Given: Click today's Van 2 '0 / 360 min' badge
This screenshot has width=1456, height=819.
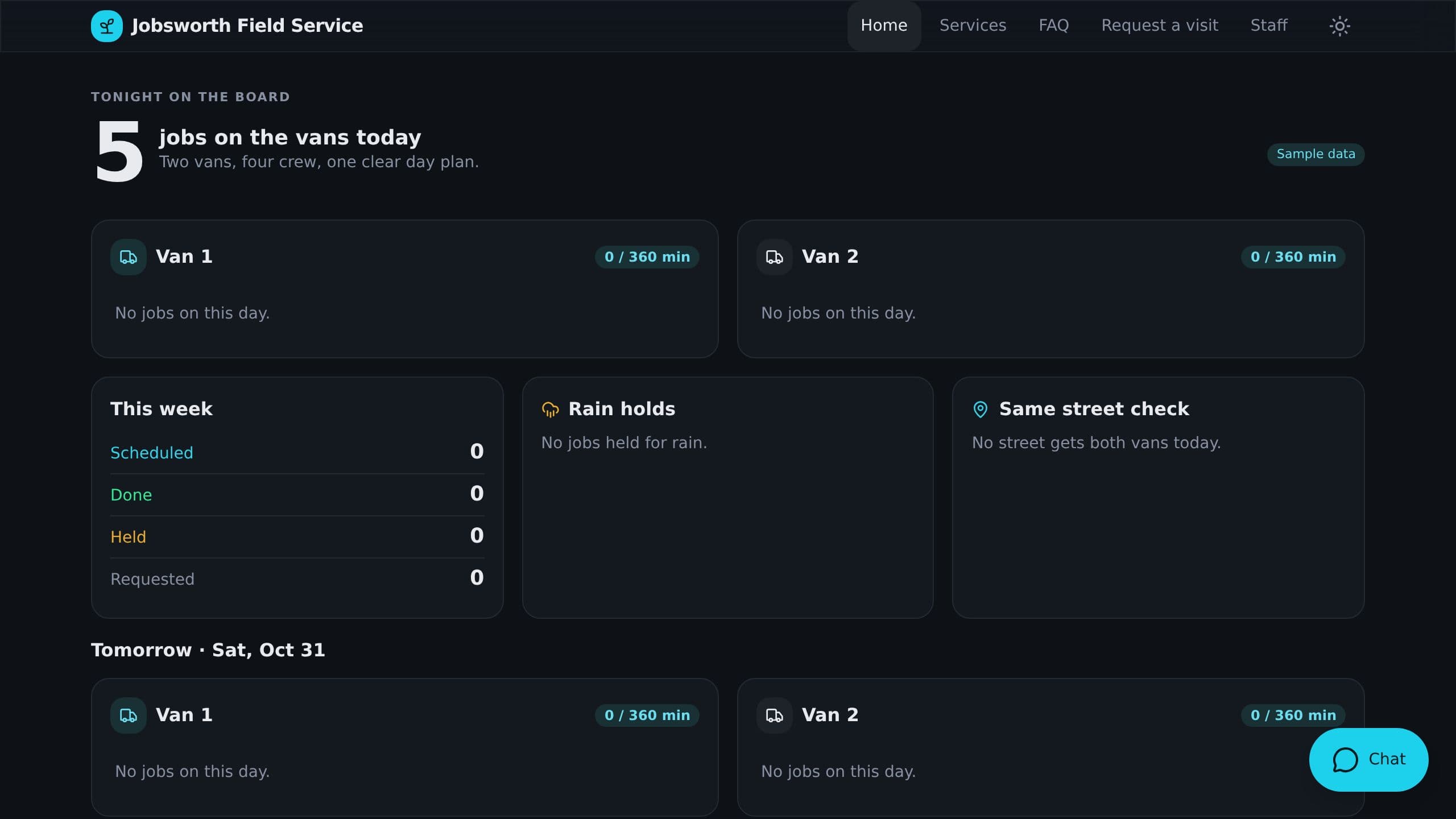Looking at the screenshot, I should (x=1293, y=257).
